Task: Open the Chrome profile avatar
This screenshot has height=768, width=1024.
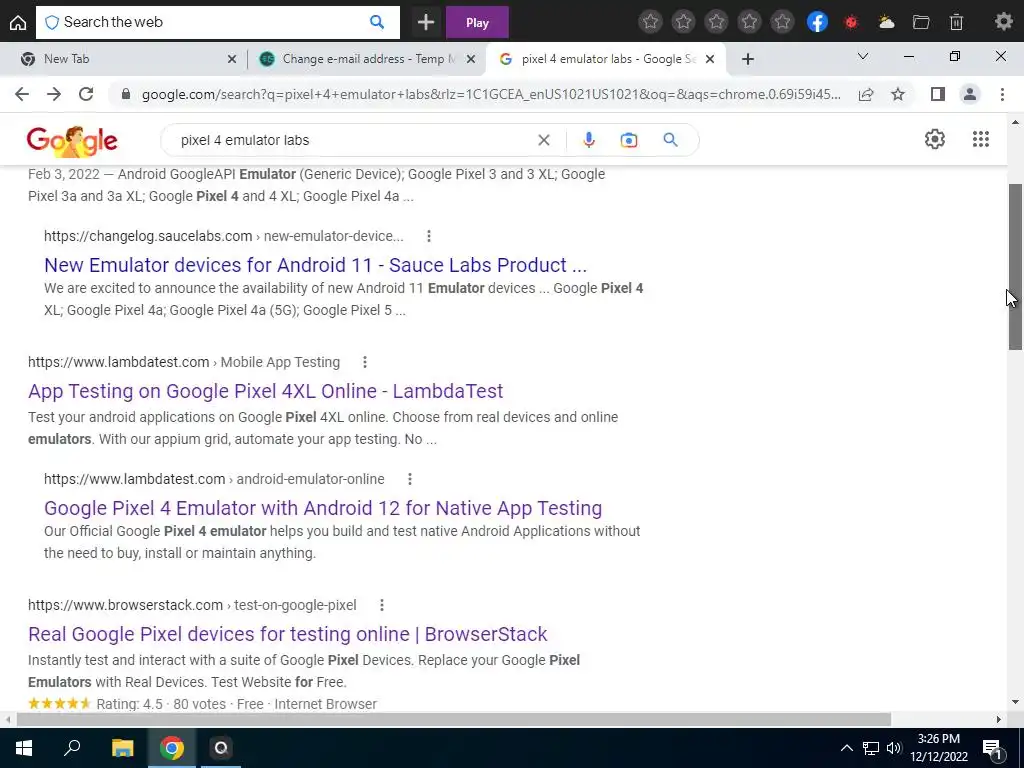Action: (970, 94)
